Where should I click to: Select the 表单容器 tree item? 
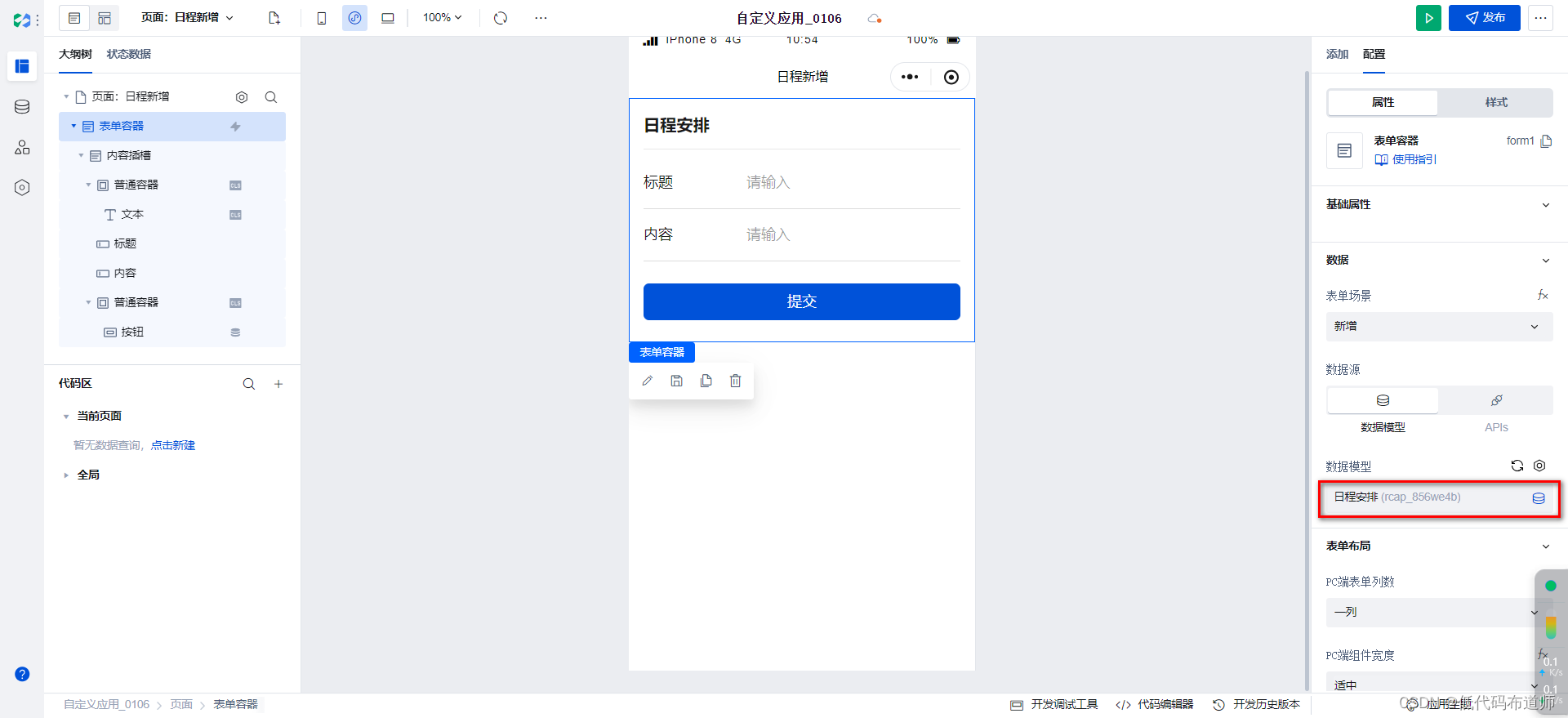click(172, 127)
